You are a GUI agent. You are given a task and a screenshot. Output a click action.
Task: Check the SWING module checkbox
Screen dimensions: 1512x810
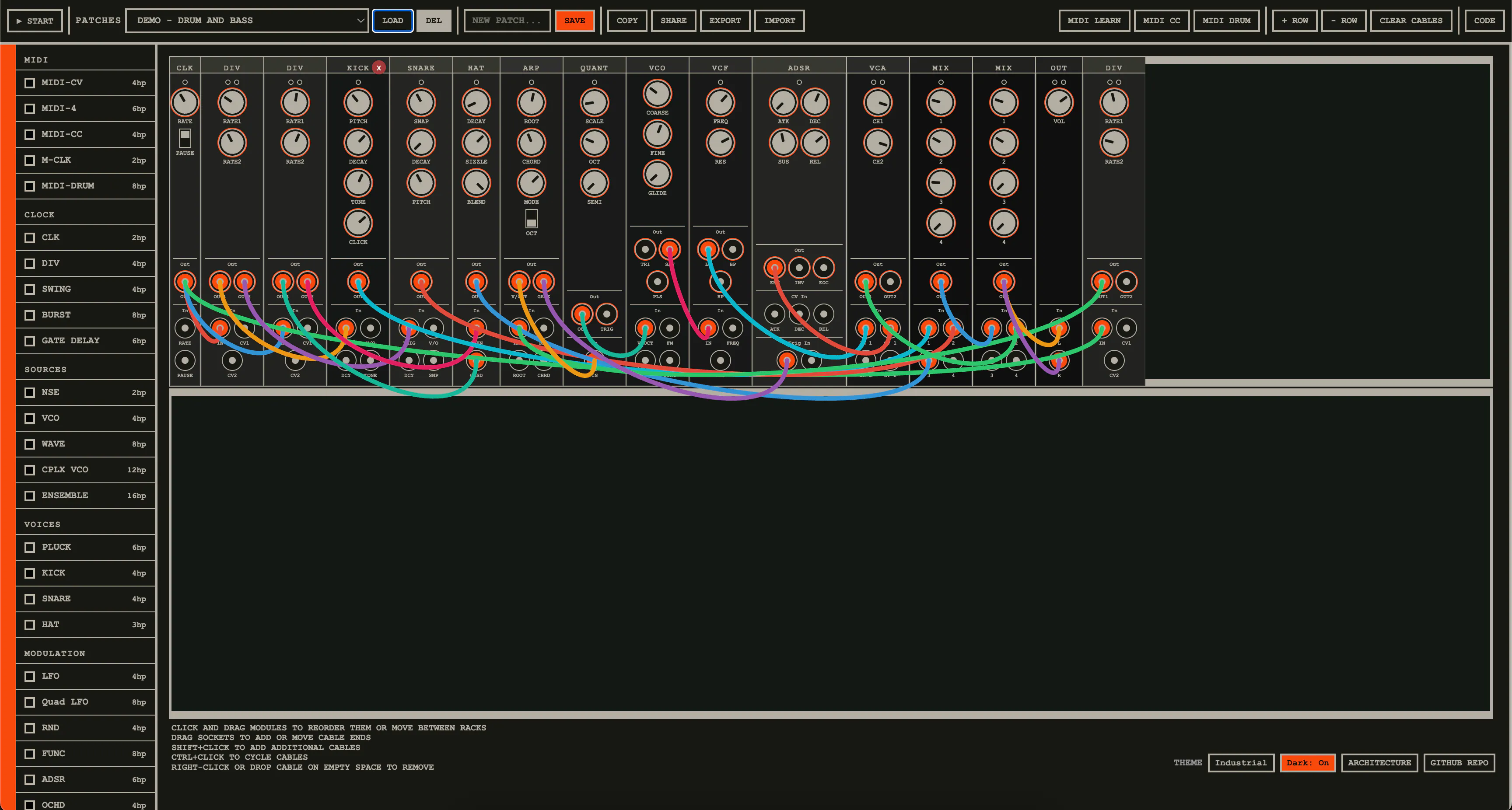[30, 290]
